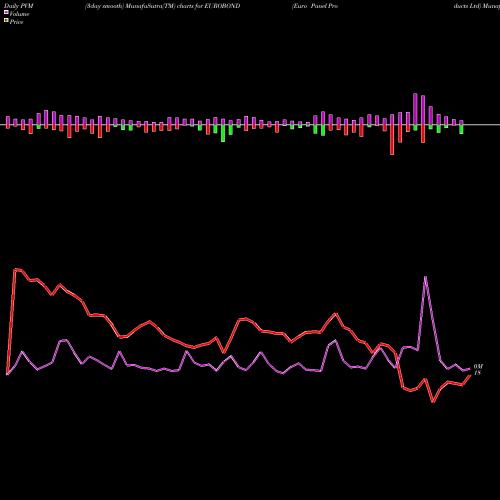The width and height of the screenshot is (500, 500).
Task: Click the purple Volume legend swatch
Action: click(x=6, y=12)
